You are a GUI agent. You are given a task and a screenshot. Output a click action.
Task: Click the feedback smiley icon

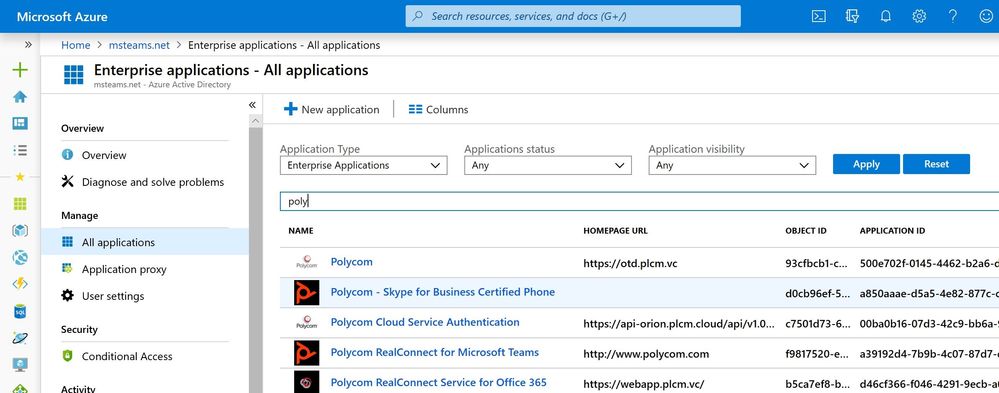click(986, 17)
